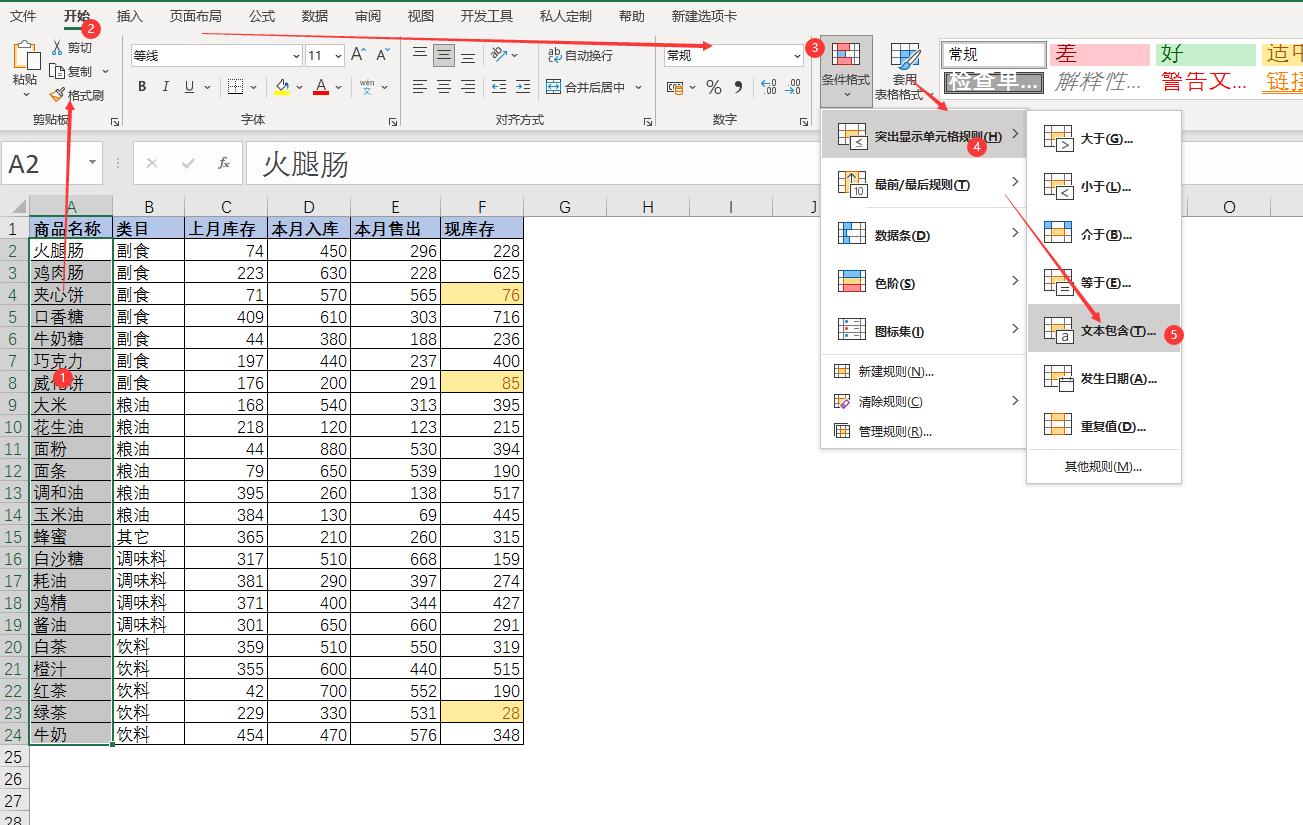
Task: Apply the yellow fill color bucket
Action: click(x=283, y=87)
